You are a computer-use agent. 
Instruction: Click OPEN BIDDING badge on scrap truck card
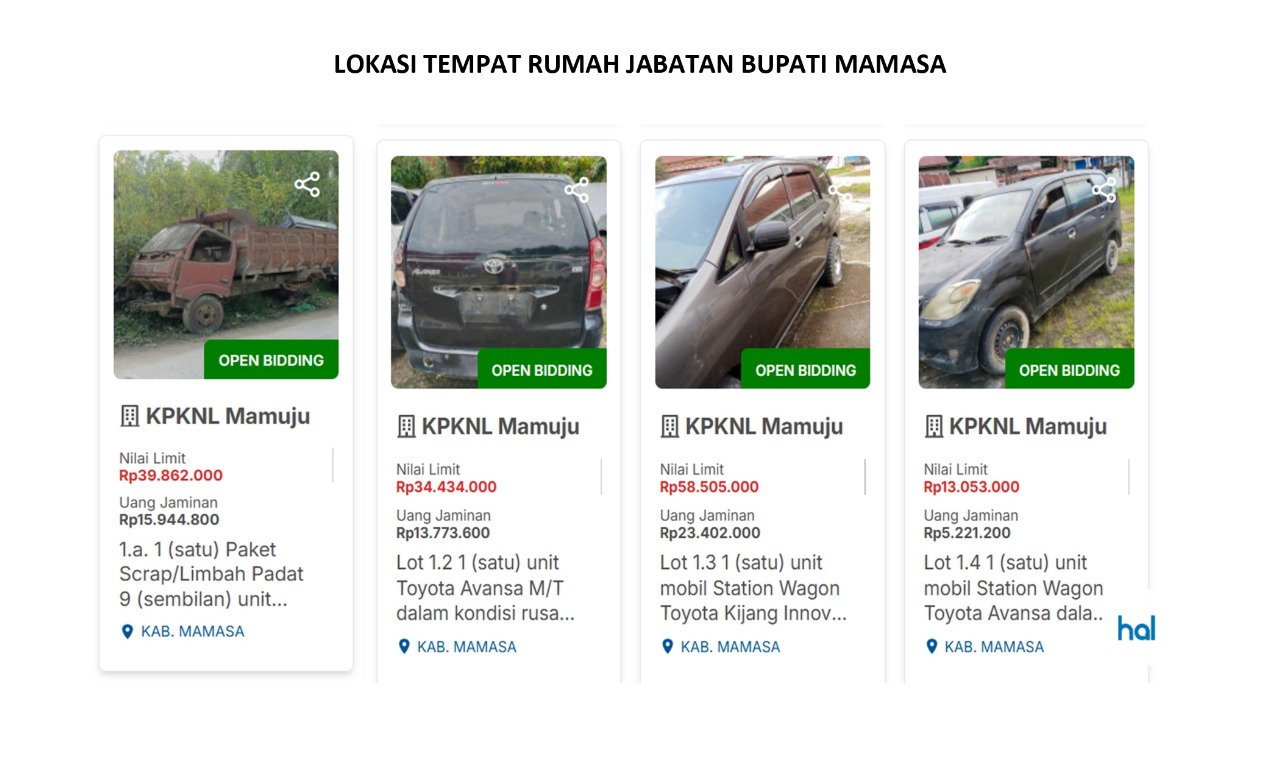(271, 360)
